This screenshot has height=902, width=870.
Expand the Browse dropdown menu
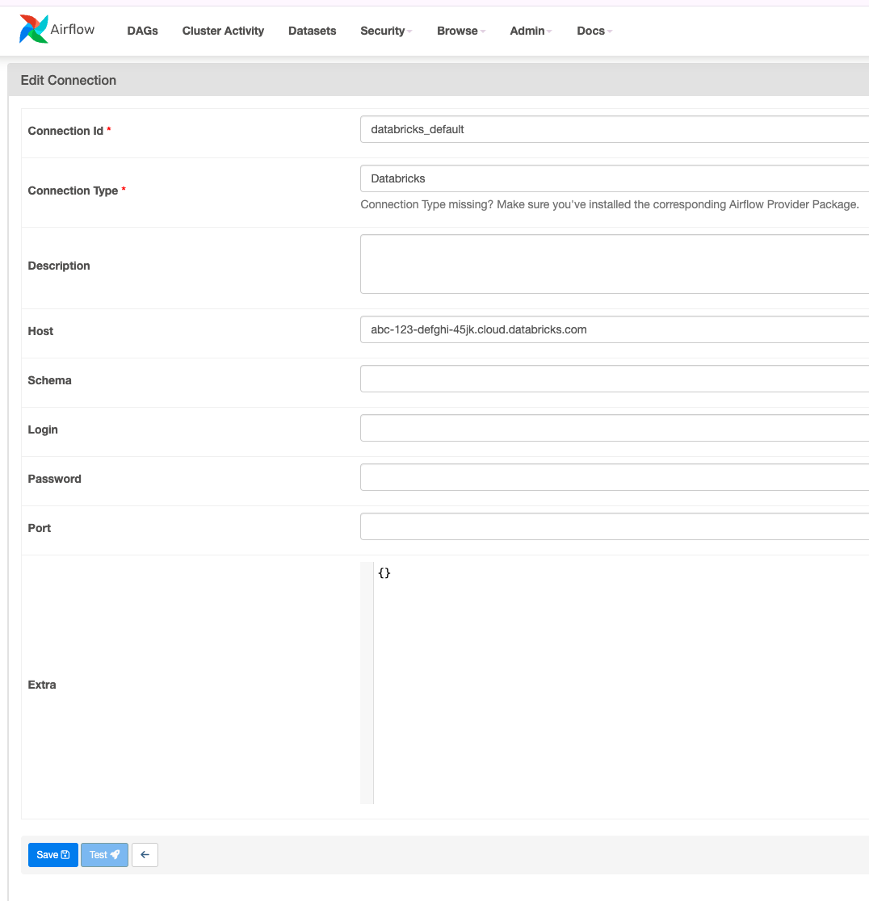pos(461,31)
